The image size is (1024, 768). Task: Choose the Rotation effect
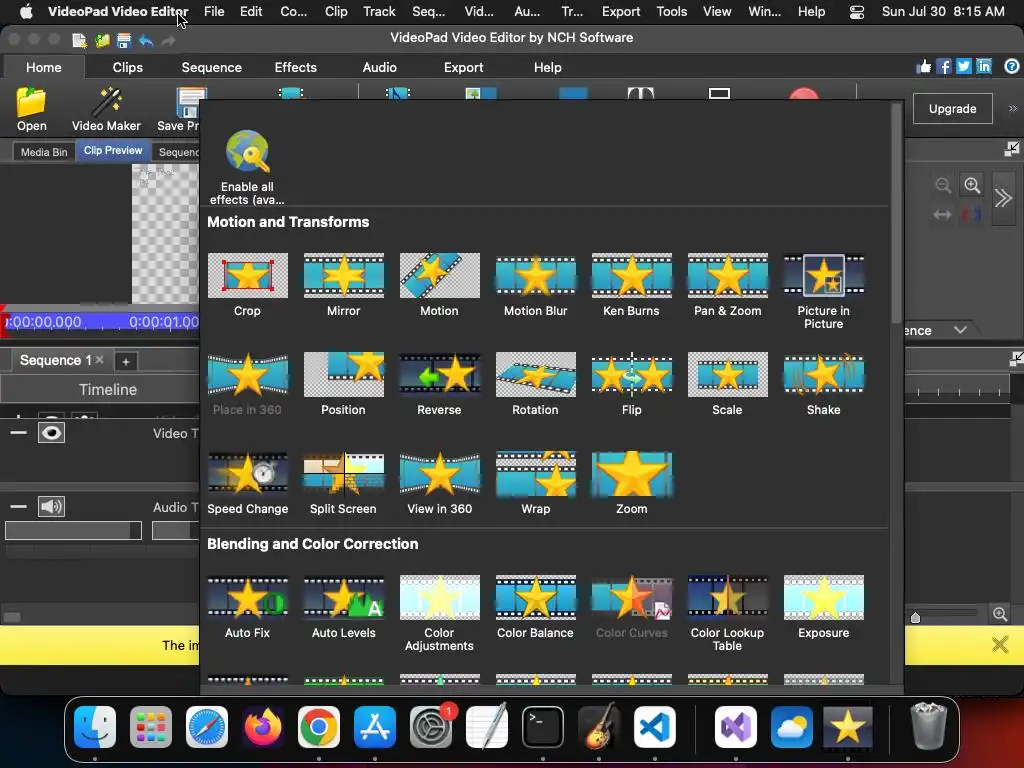tap(536, 384)
